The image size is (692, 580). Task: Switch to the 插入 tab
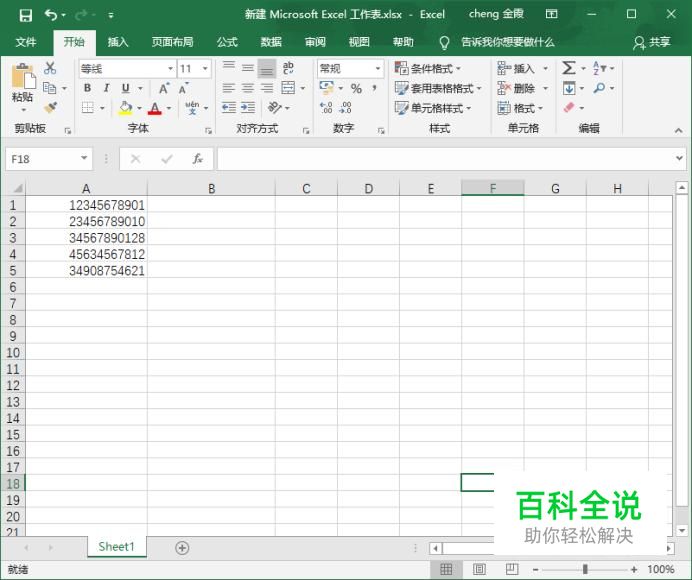pos(117,42)
